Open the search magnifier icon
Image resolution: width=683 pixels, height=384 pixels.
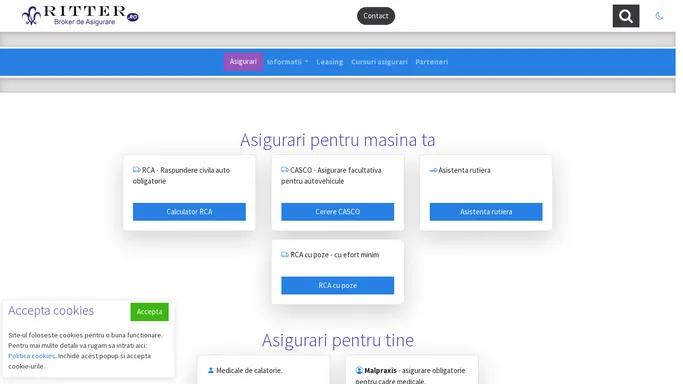tap(626, 16)
